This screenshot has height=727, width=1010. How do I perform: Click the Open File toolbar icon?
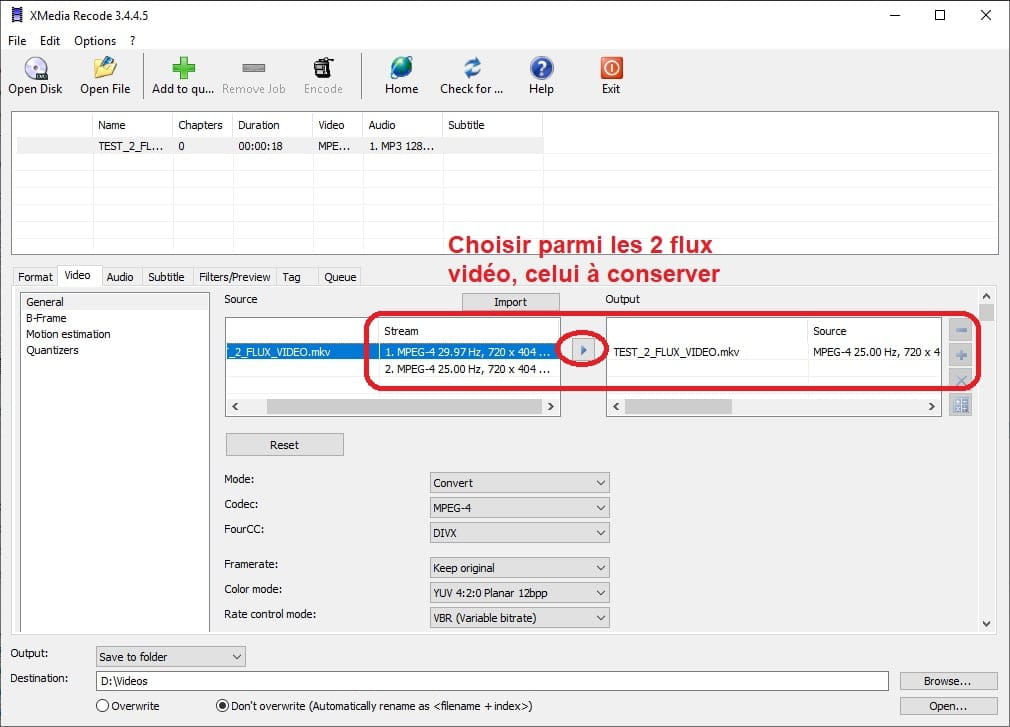[105, 76]
